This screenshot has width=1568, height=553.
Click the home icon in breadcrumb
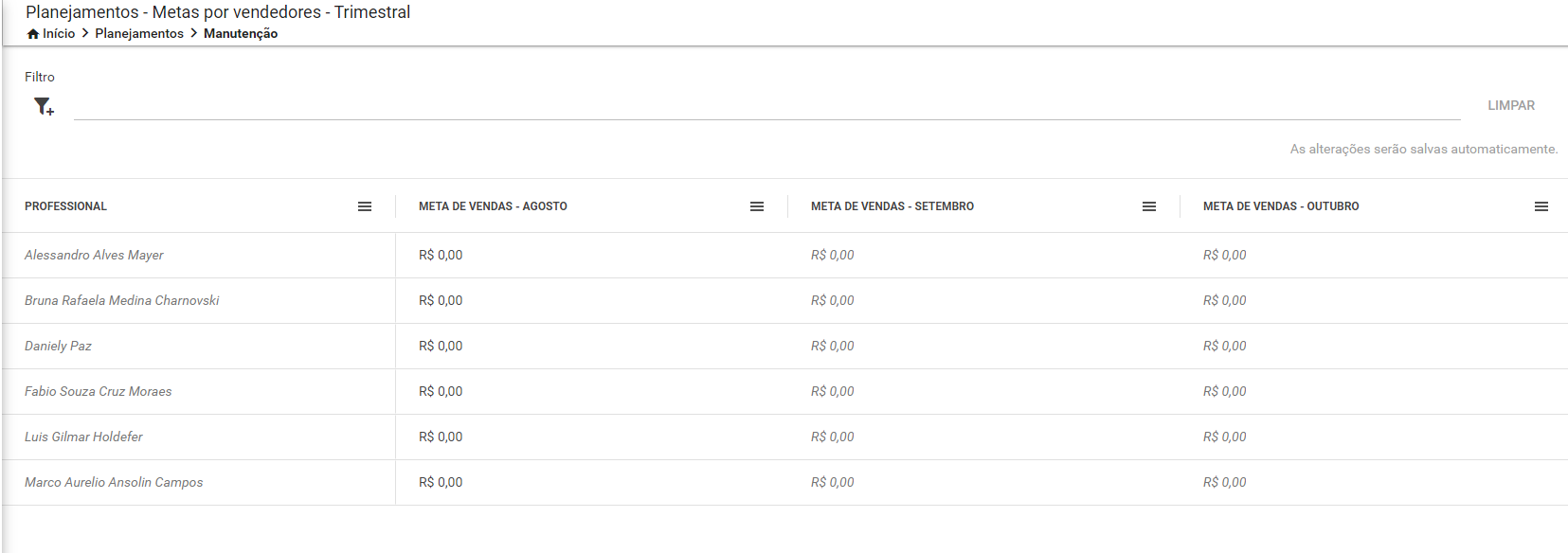pyautogui.click(x=33, y=34)
